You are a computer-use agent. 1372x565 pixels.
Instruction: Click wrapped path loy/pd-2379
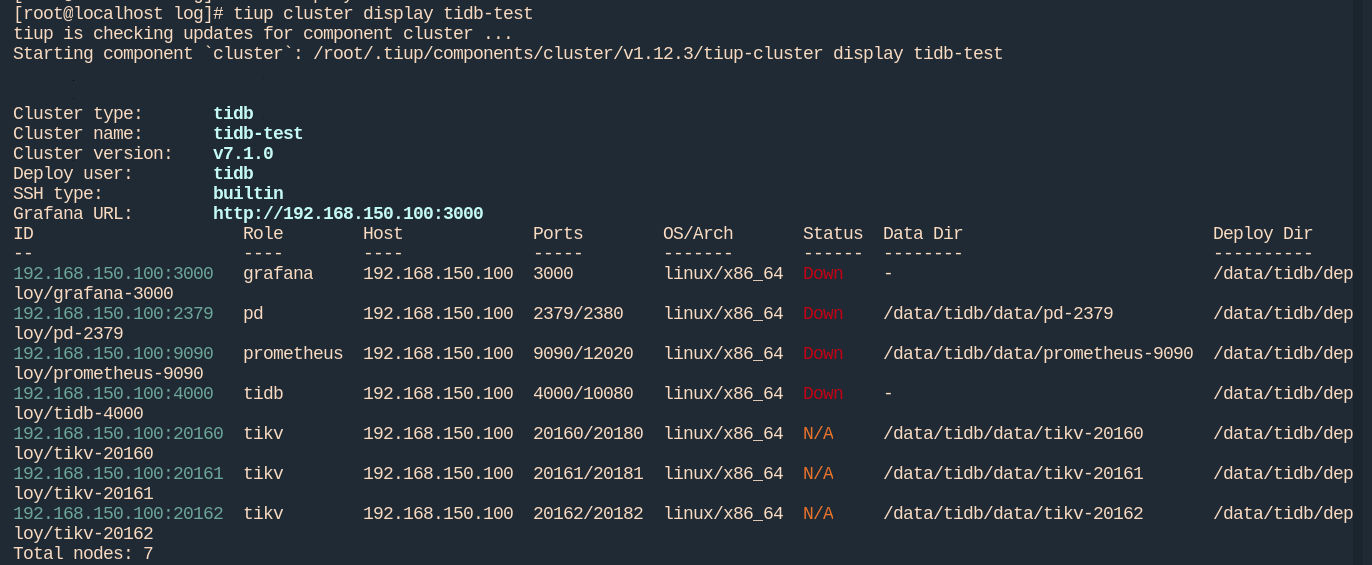coord(68,333)
